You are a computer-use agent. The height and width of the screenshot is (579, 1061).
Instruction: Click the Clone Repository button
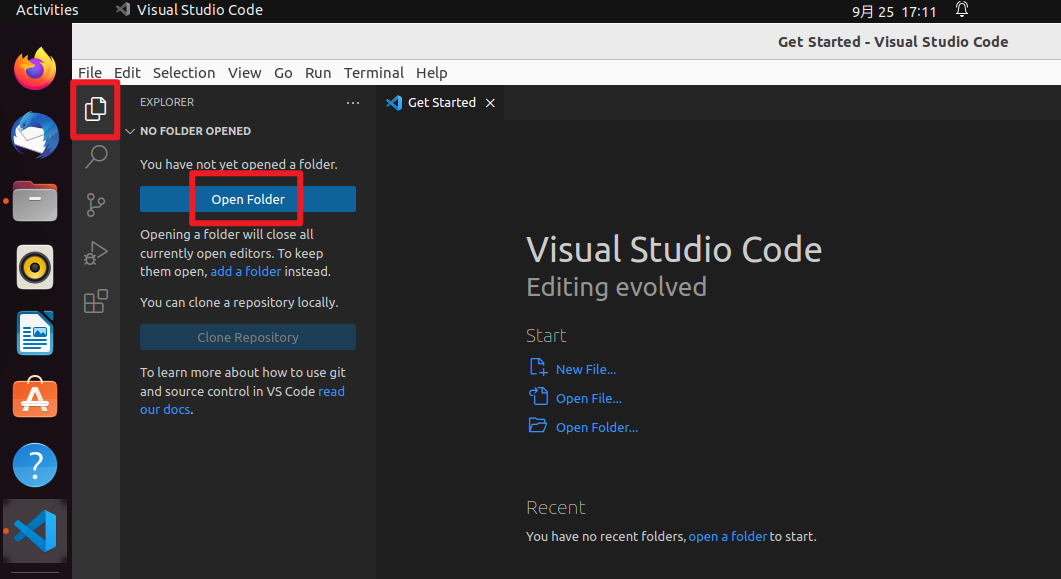click(247, 337)
